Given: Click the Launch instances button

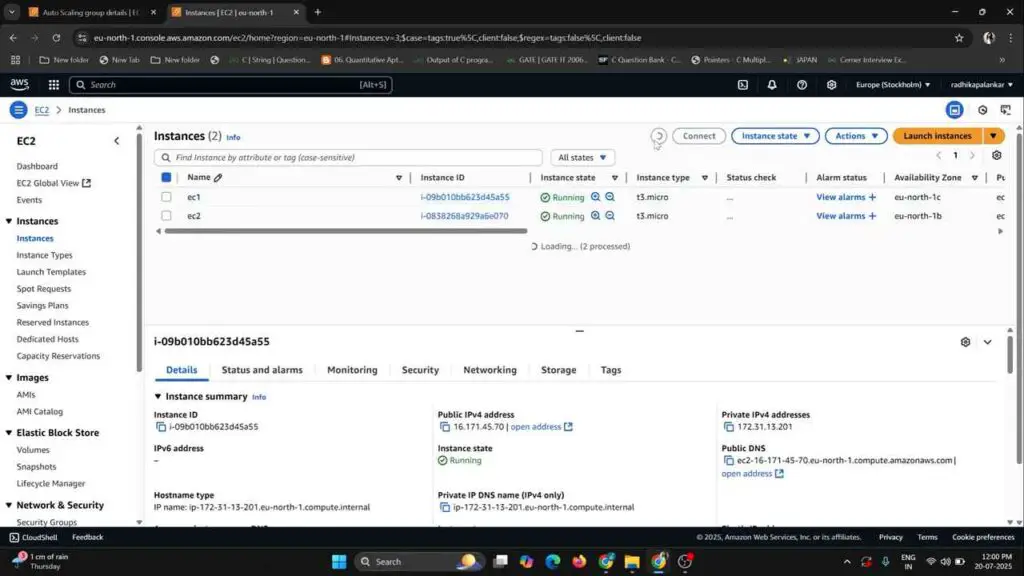Looking at the screenshot, I should click(x=937, y=136).
